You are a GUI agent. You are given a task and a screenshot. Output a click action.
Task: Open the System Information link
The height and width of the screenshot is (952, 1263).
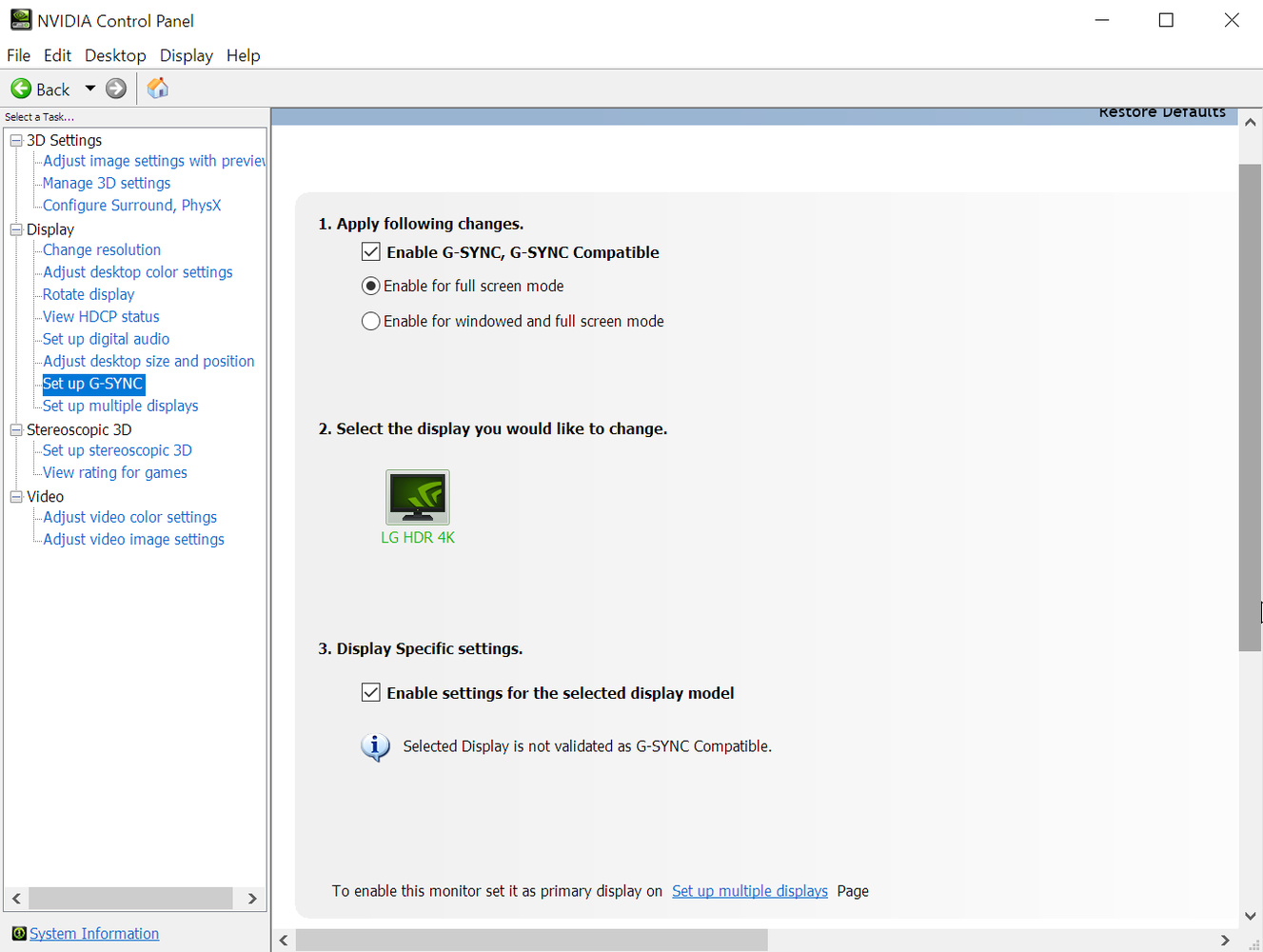[x=94, y=934]
